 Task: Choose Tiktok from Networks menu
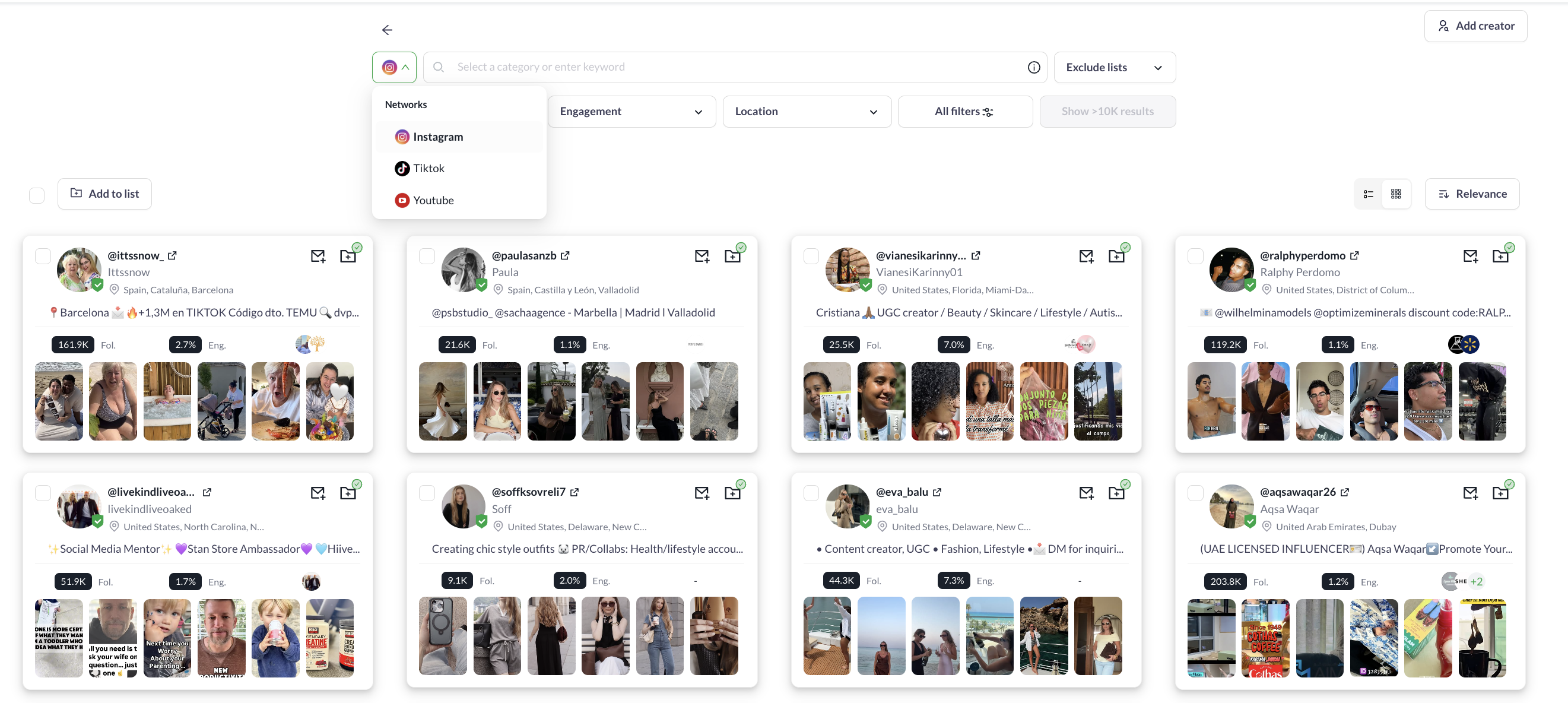point(428,169)
